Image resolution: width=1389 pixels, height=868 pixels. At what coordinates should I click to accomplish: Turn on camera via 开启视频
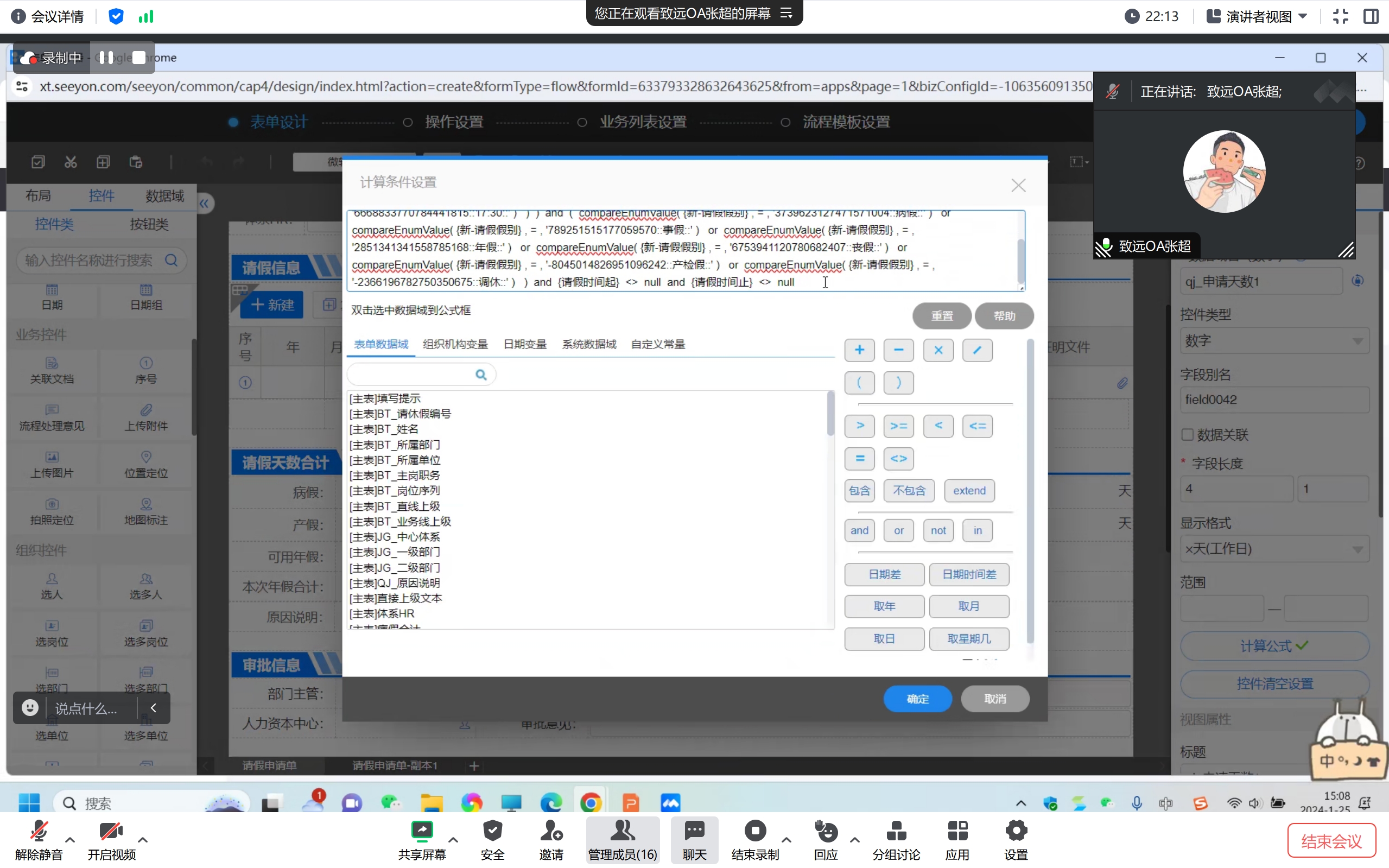click(111, 832)
